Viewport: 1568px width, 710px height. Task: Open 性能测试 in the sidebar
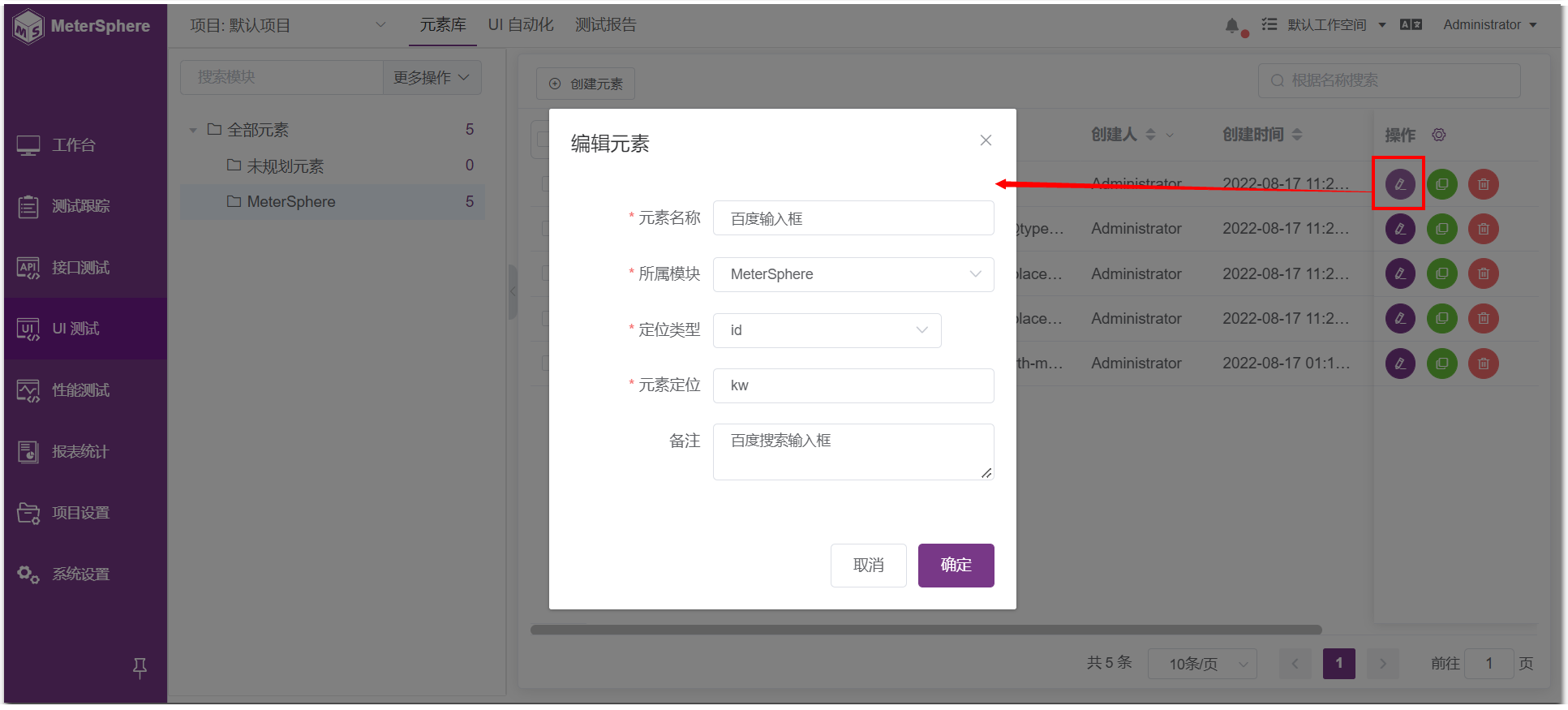(85, 390)
